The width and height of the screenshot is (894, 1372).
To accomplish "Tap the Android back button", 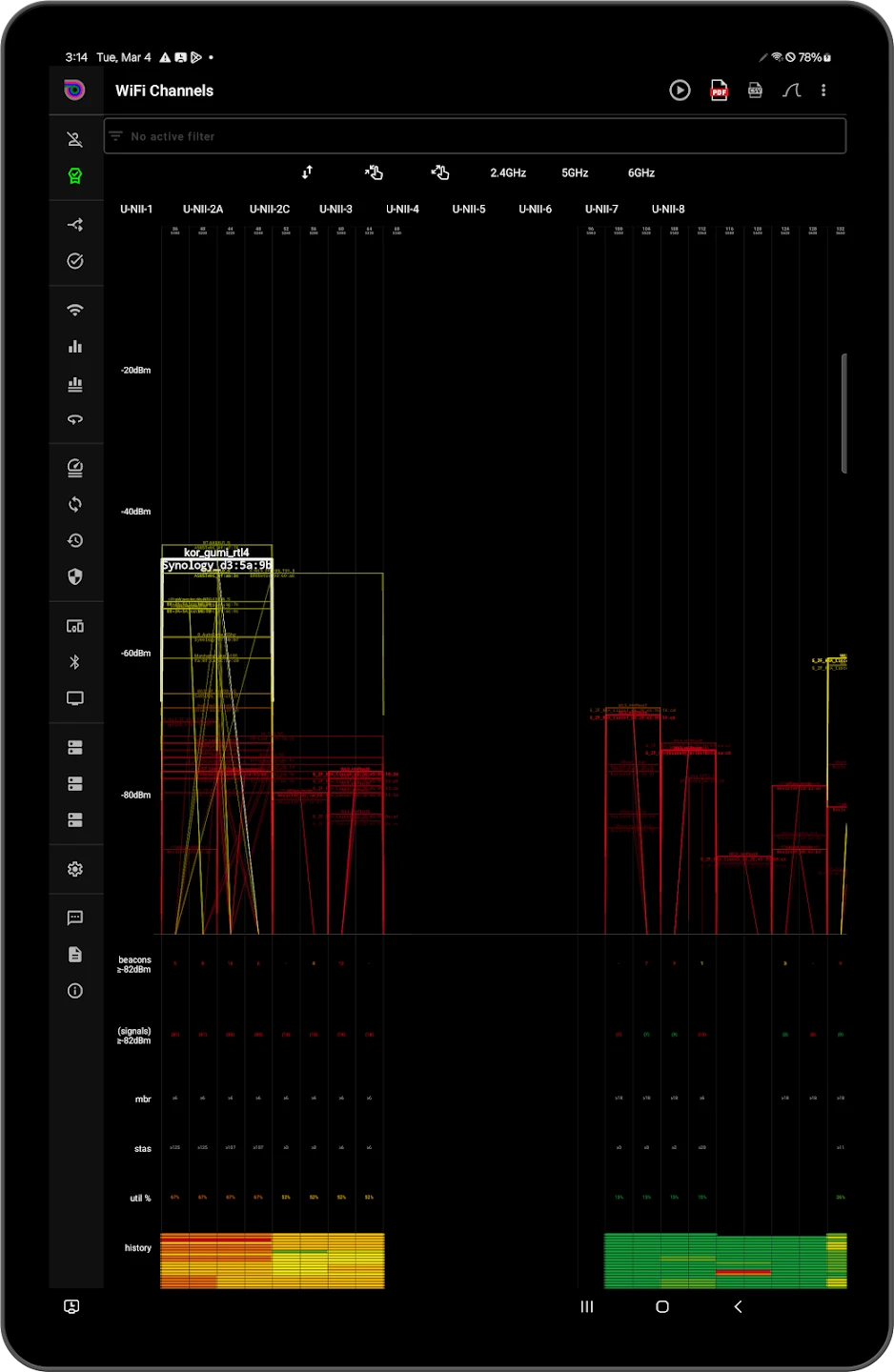I will [x=738, y=1306].
